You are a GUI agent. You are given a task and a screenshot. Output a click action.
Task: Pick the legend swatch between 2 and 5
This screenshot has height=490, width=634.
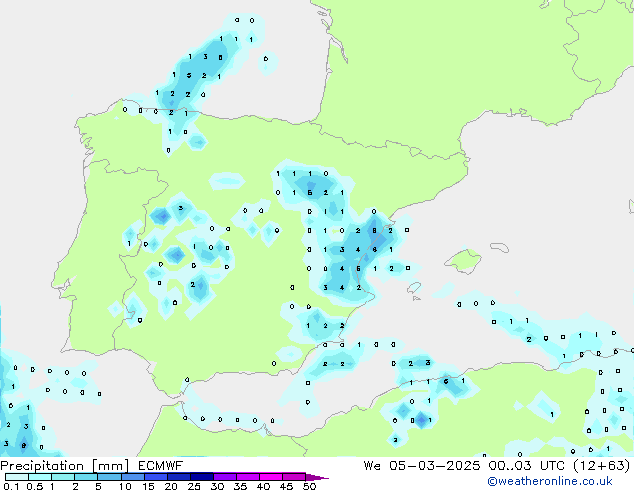click(x=86, y=477)
